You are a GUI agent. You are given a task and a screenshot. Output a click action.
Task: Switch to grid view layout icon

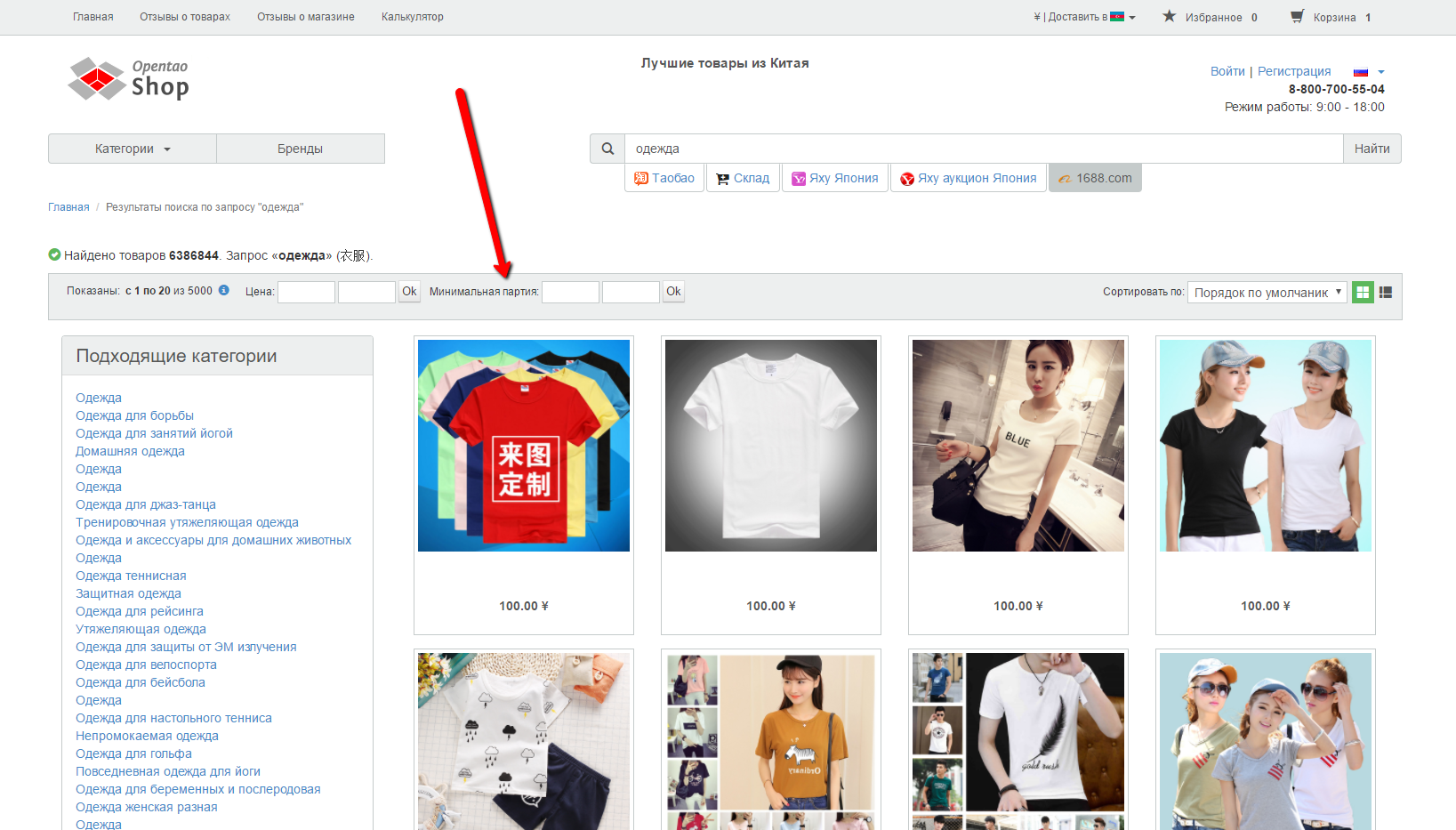tap(1363, 292)
